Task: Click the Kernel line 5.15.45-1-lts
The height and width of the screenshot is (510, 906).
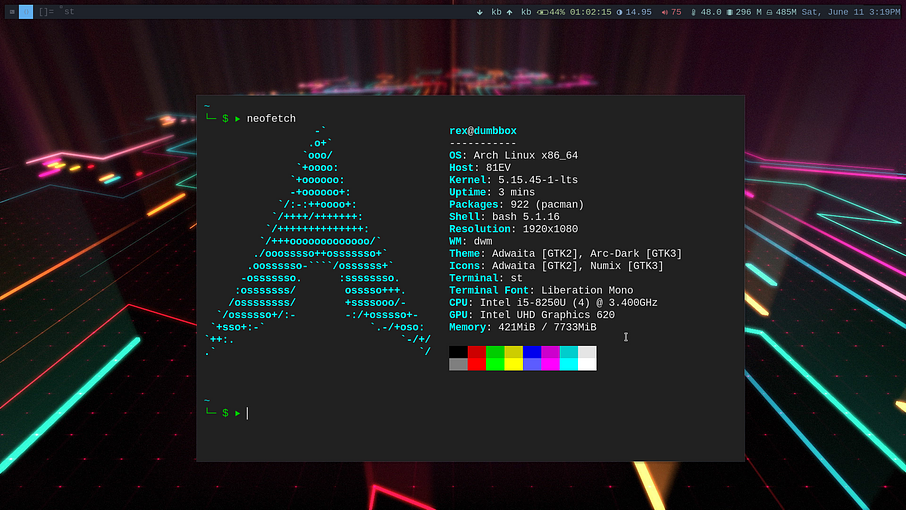Action: pos(514,180)
